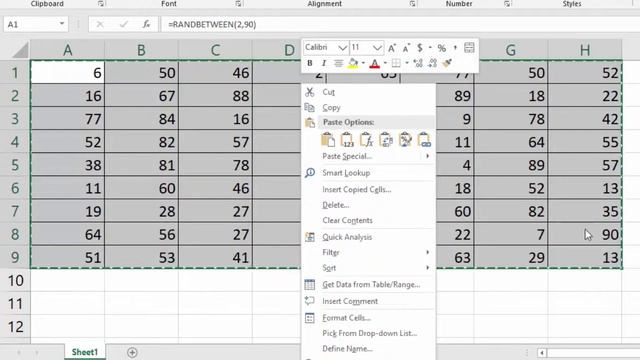Toggle Bold in mini toolbar
The height and width of the screenshot is (360, 640).
pos(310,63)
